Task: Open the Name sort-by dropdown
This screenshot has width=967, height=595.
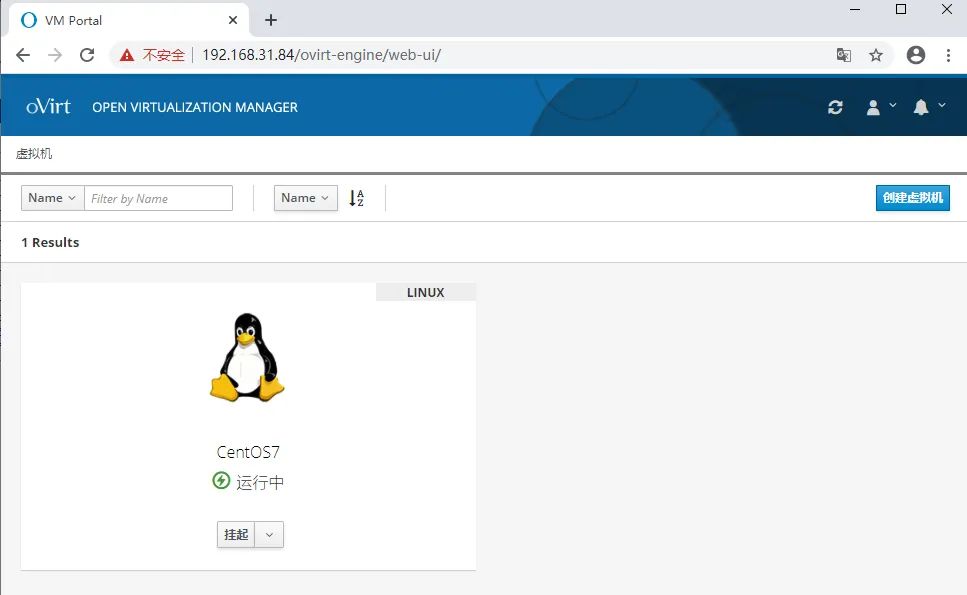Action: click(305, 198)
